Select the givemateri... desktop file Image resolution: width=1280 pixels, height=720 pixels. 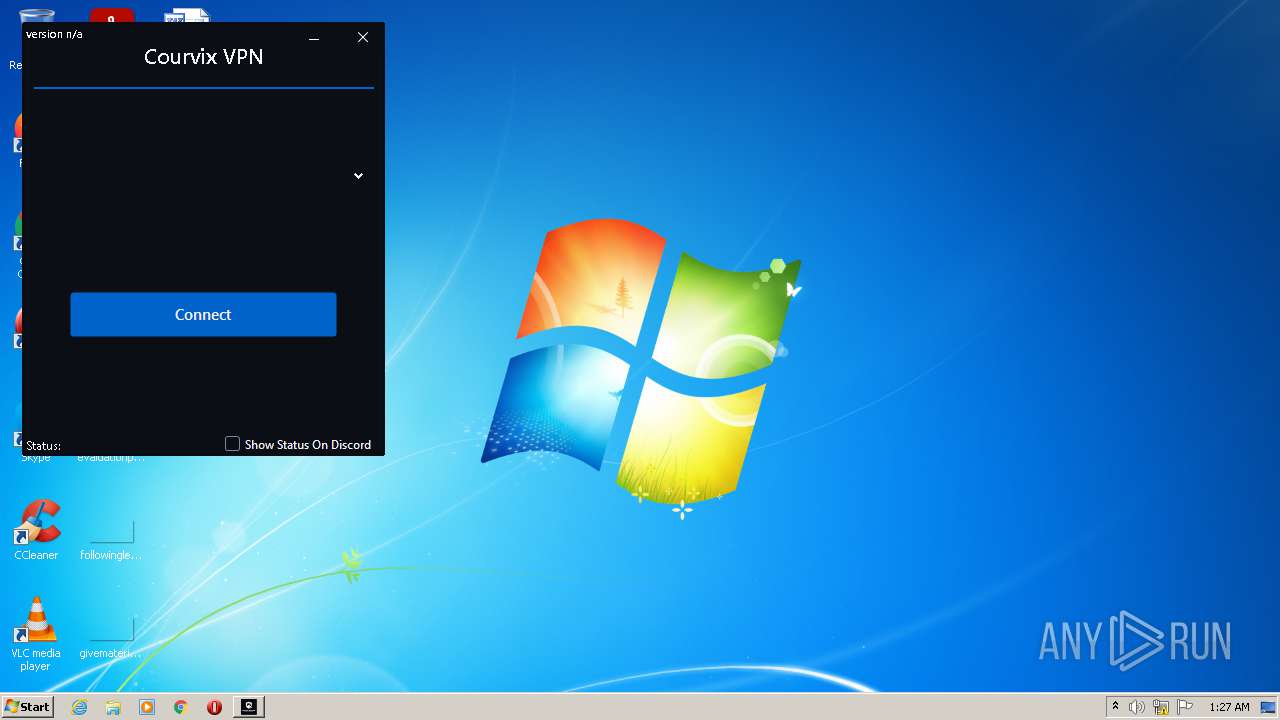111,638
